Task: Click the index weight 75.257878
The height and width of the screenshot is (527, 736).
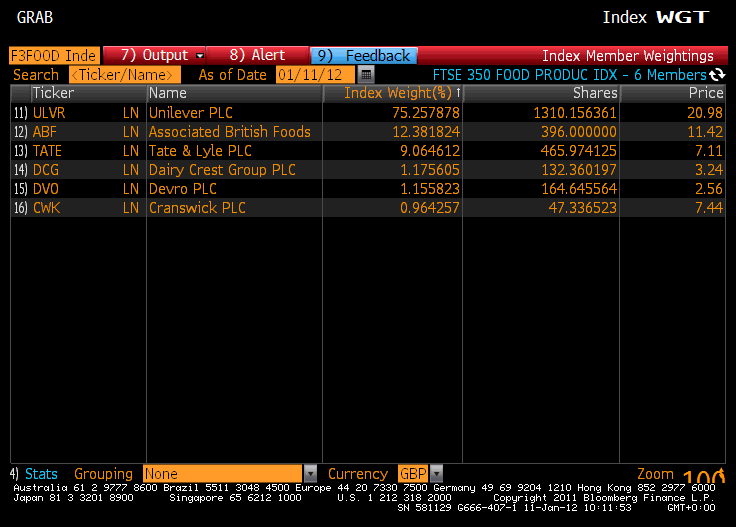Action: point(426,113)
